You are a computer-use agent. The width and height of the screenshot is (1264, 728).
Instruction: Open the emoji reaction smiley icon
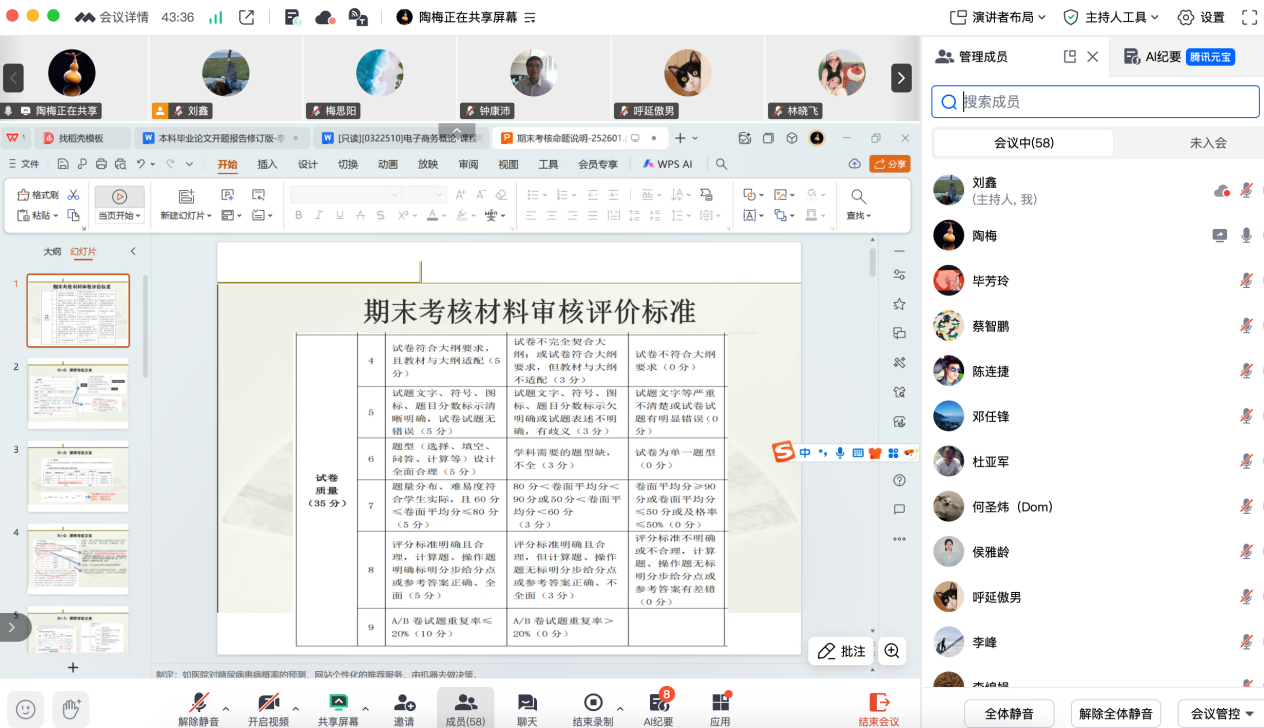(26, 708)
